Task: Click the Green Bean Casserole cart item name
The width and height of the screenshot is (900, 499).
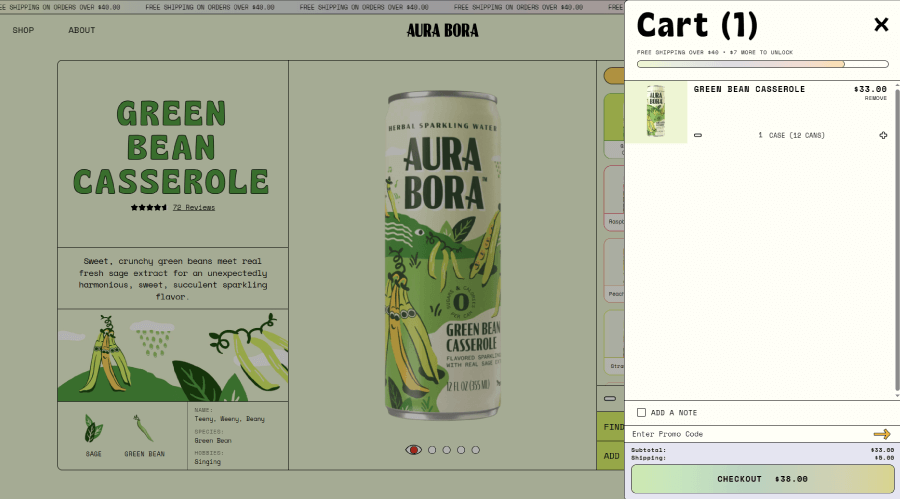Action: (x=749, y=89)
